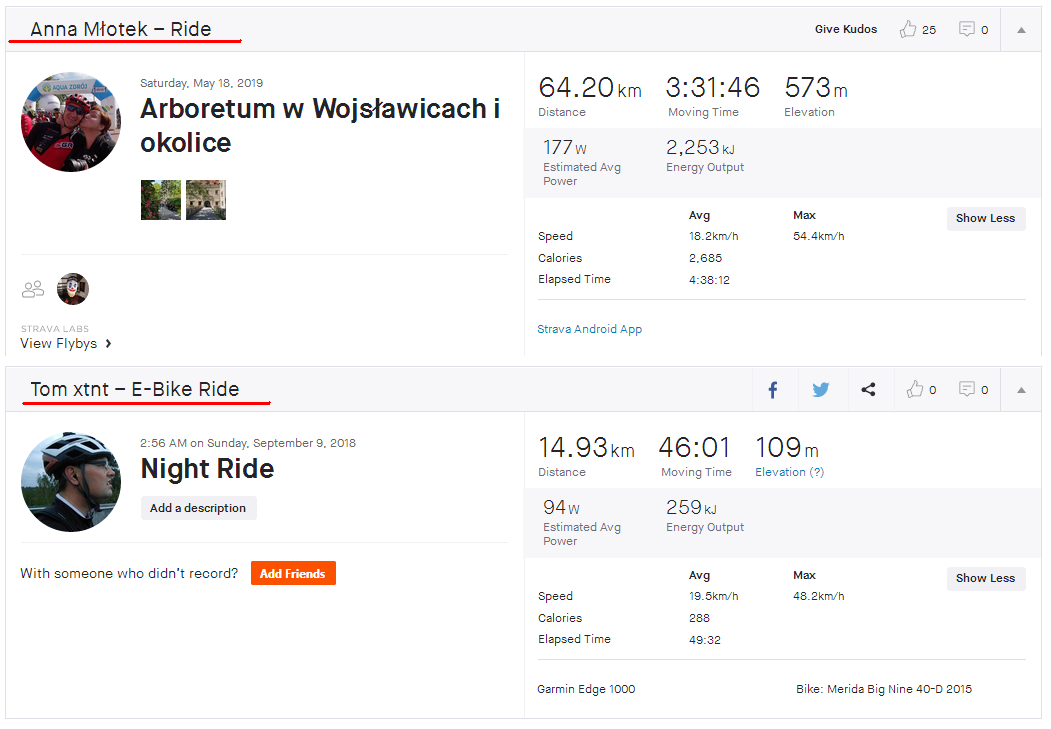
Task: Collapse Anna Młotek's ride panel
Action: tap(1021, 30)
